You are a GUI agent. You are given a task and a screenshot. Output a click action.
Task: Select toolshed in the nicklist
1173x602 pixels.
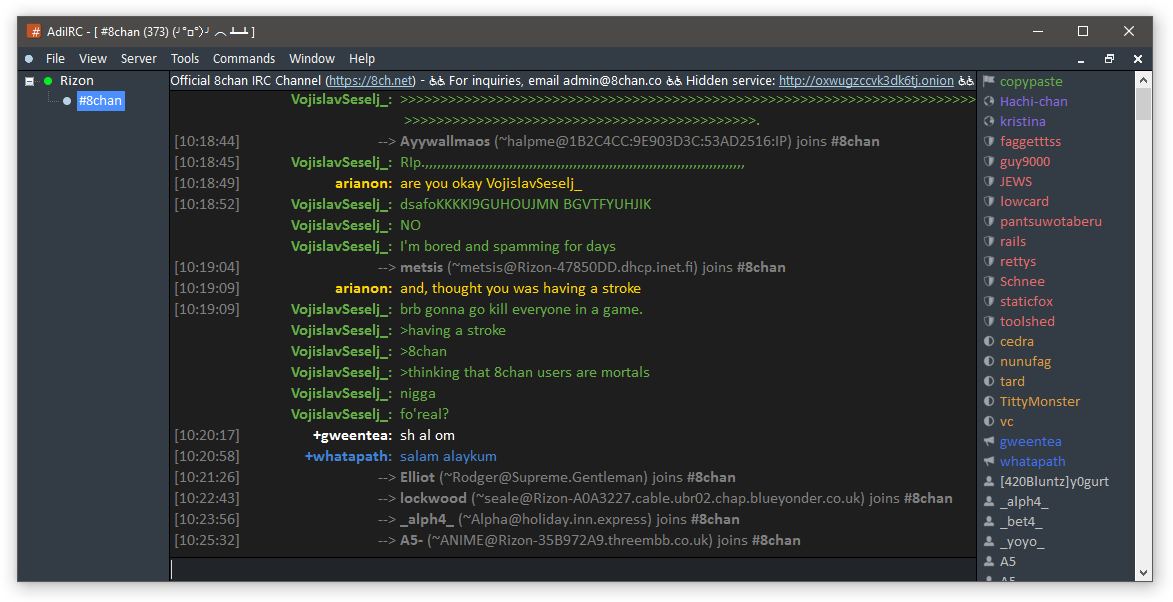[x=1027, y=322]
